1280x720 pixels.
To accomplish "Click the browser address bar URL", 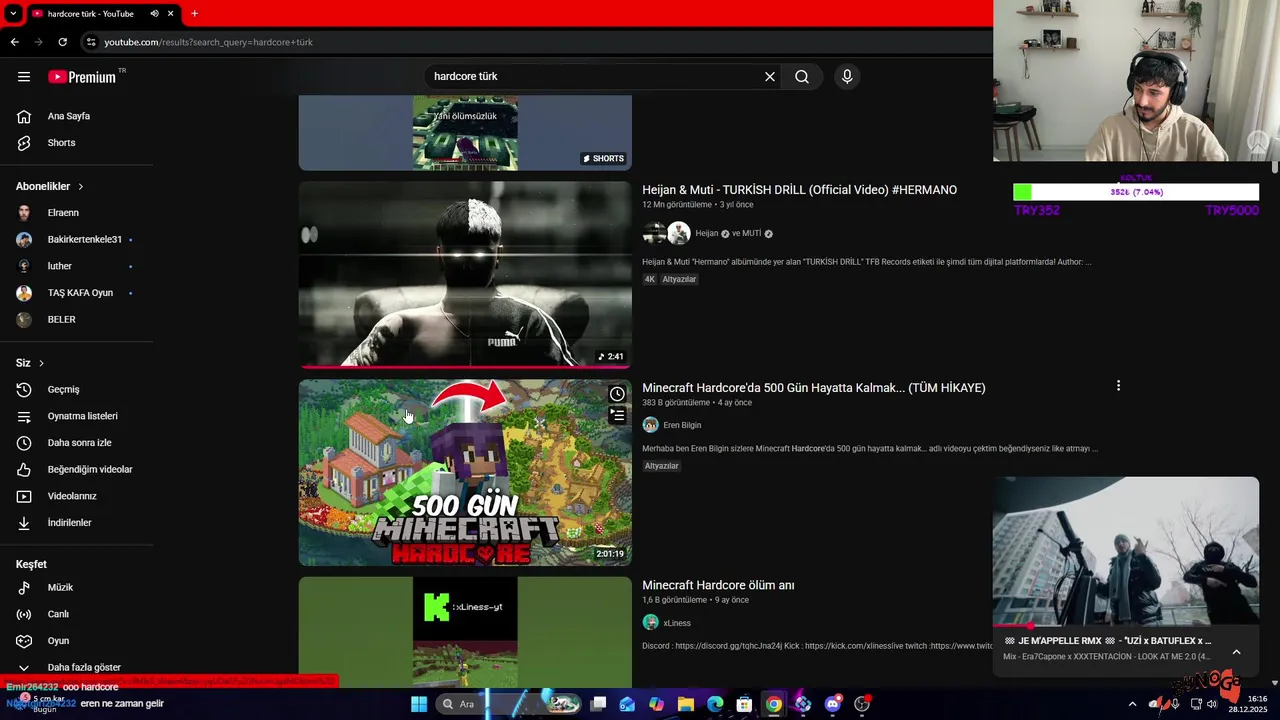I will tap(208, 42).
